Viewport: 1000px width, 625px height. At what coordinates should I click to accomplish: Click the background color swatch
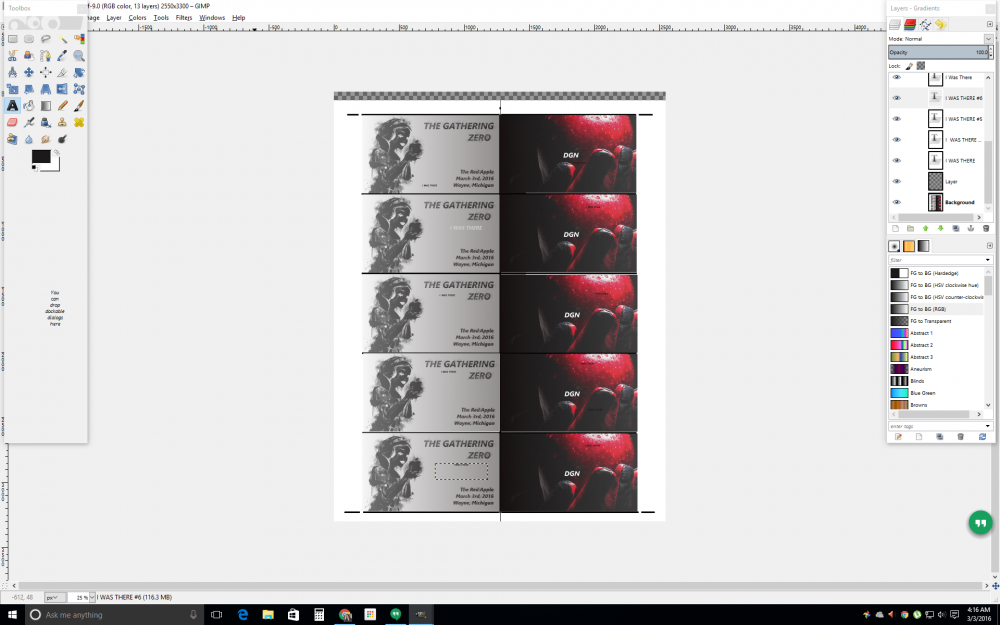click(55, 166)
